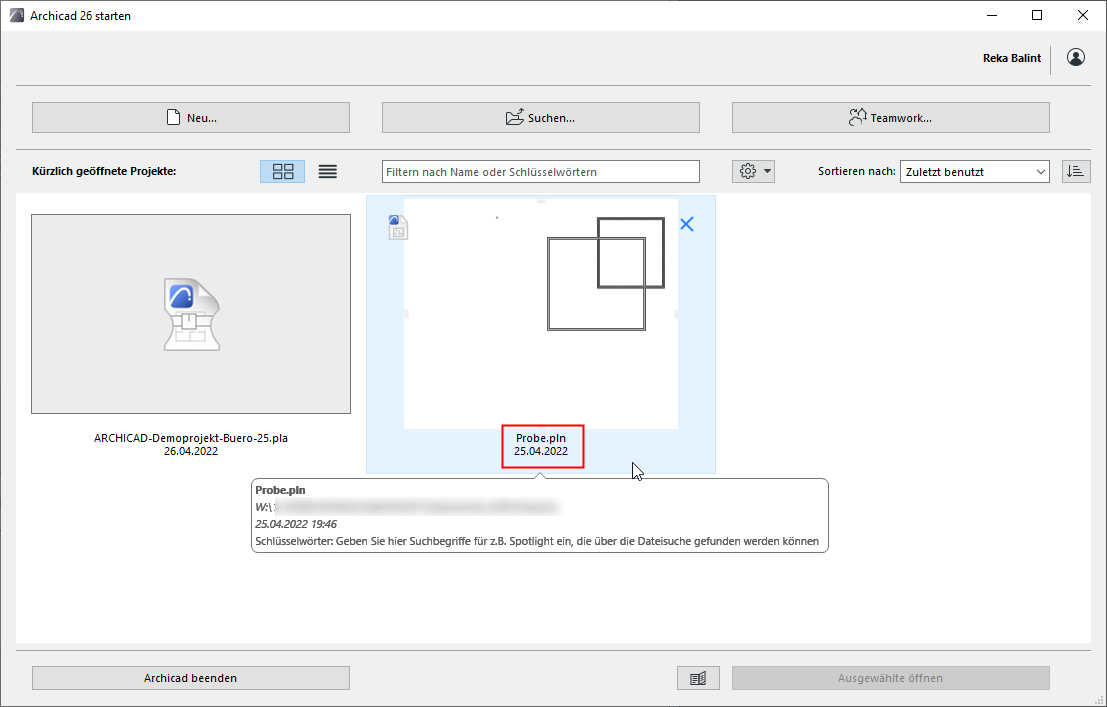Maximize the Archicad 26 starten window
The image size is (1107, 707).
1036,16
